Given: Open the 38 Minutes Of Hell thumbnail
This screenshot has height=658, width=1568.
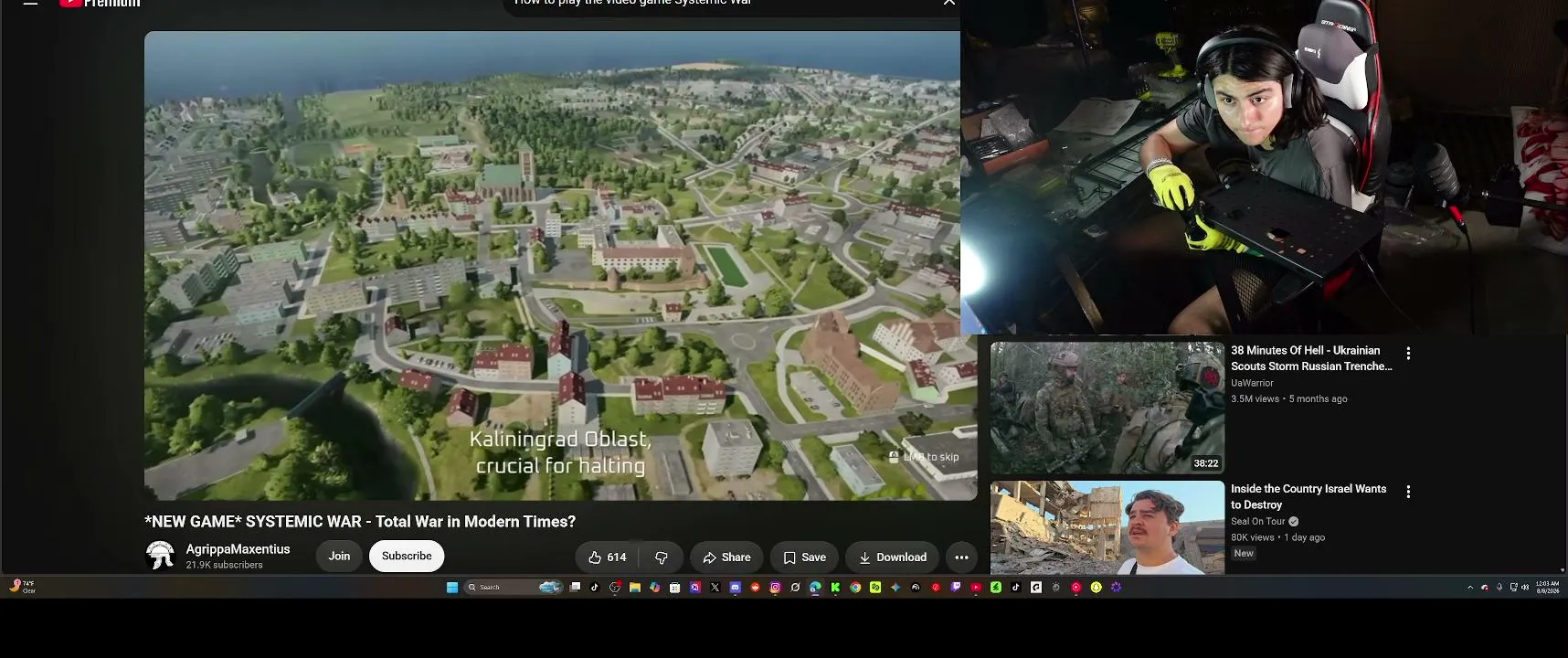Looking at the screenshot, I should [x=1107, y=408].
